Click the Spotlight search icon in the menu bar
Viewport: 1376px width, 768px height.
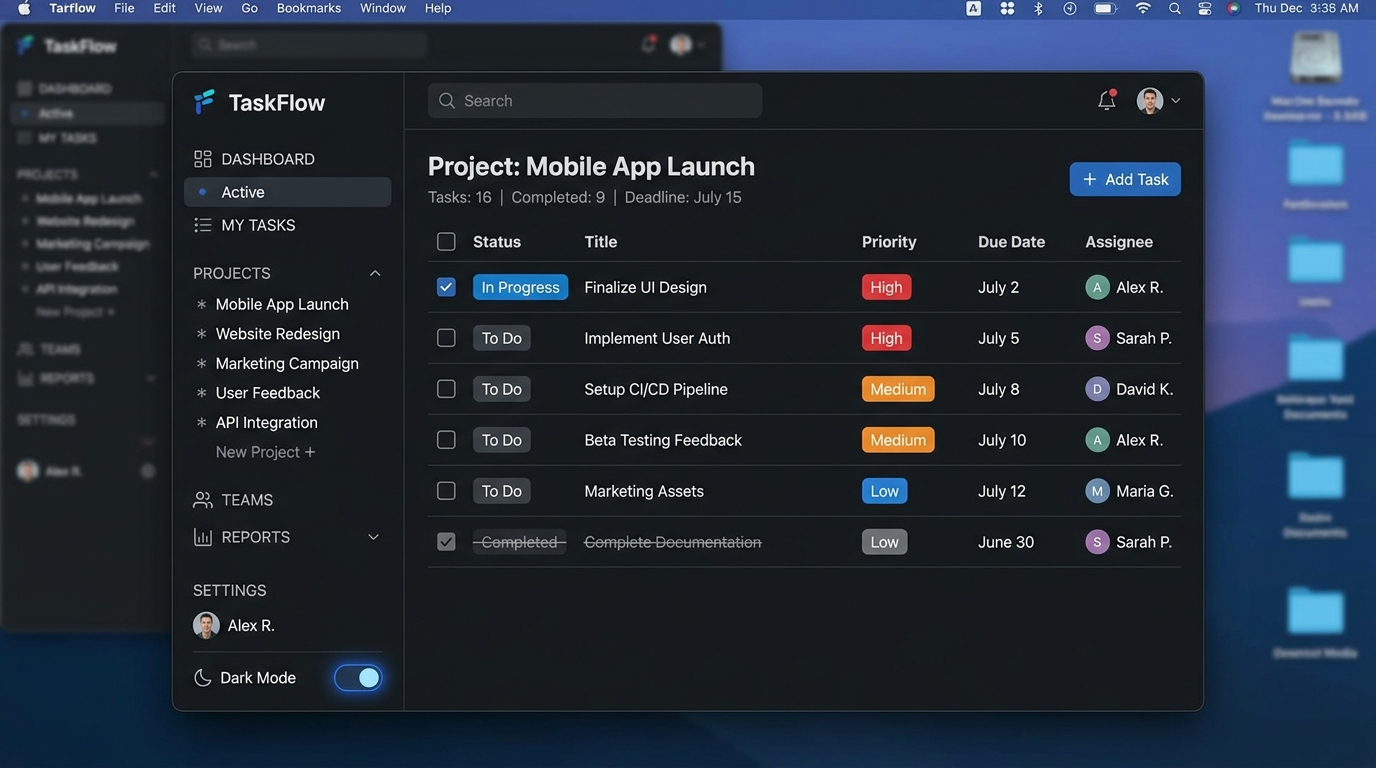click(1174, 7)
